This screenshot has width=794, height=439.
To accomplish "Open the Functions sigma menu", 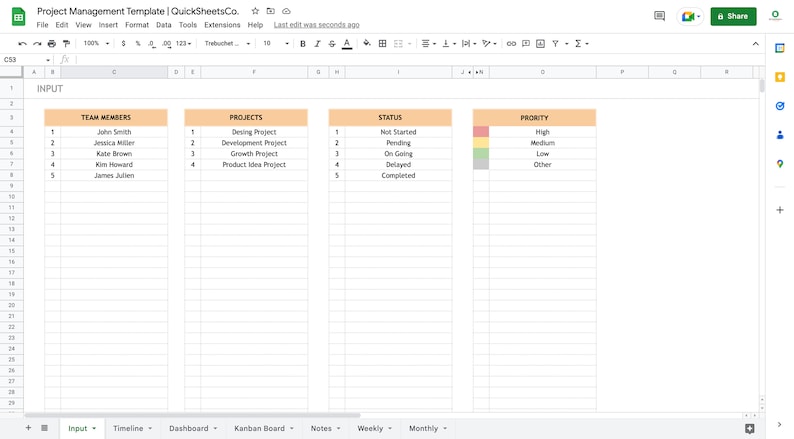I will point(581,44).
